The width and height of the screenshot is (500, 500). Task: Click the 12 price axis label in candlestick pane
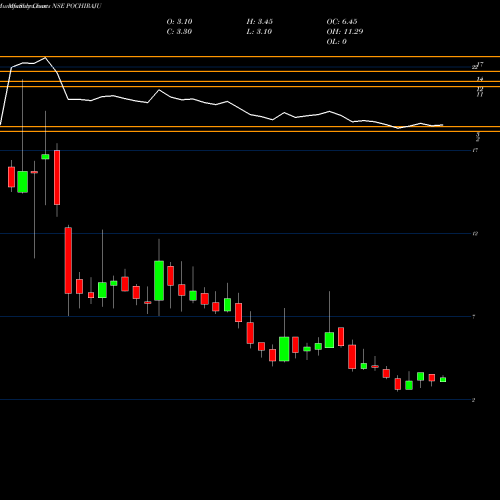click(476, 234)
